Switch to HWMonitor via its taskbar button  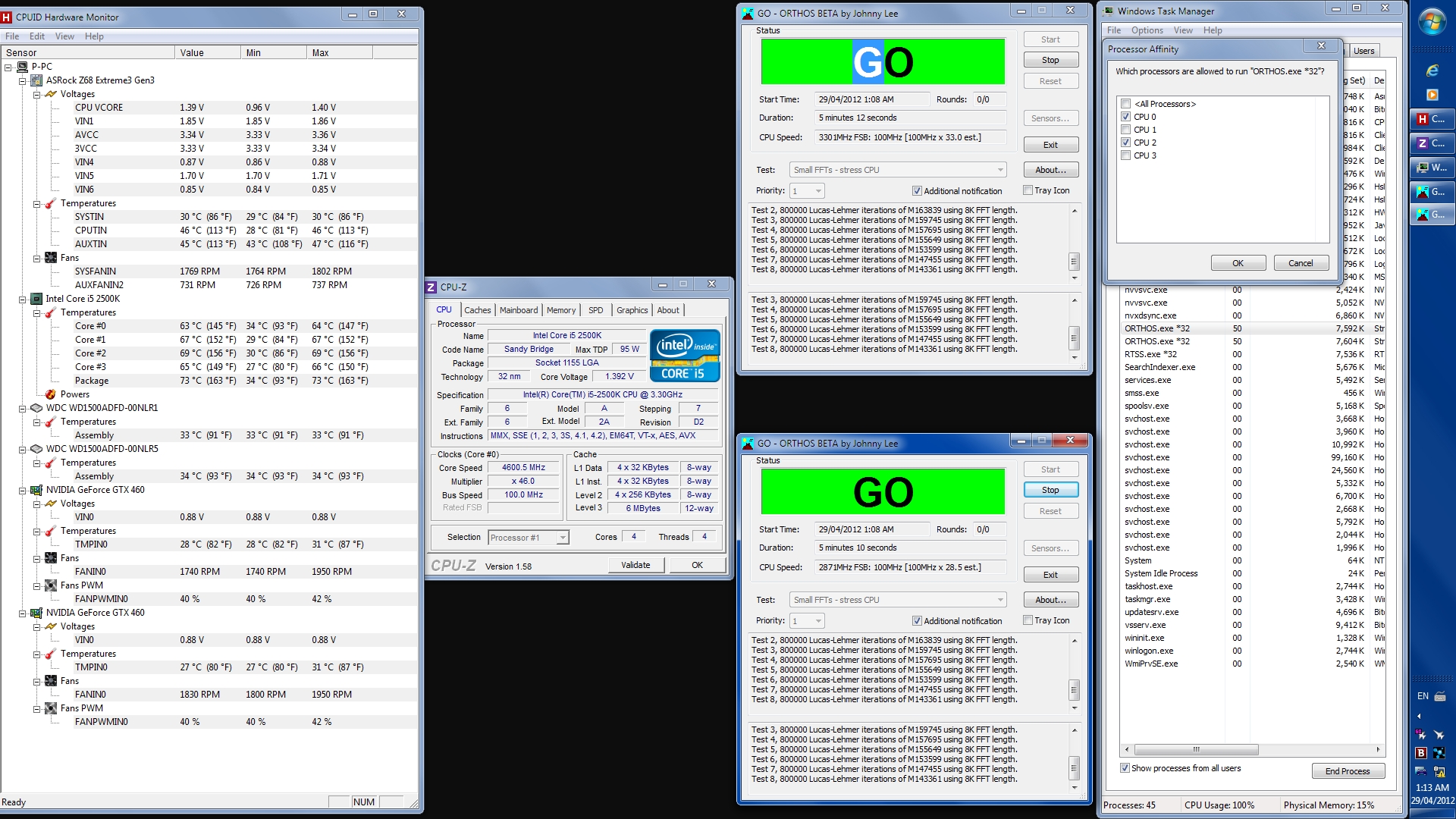[x=1432, y=119]
